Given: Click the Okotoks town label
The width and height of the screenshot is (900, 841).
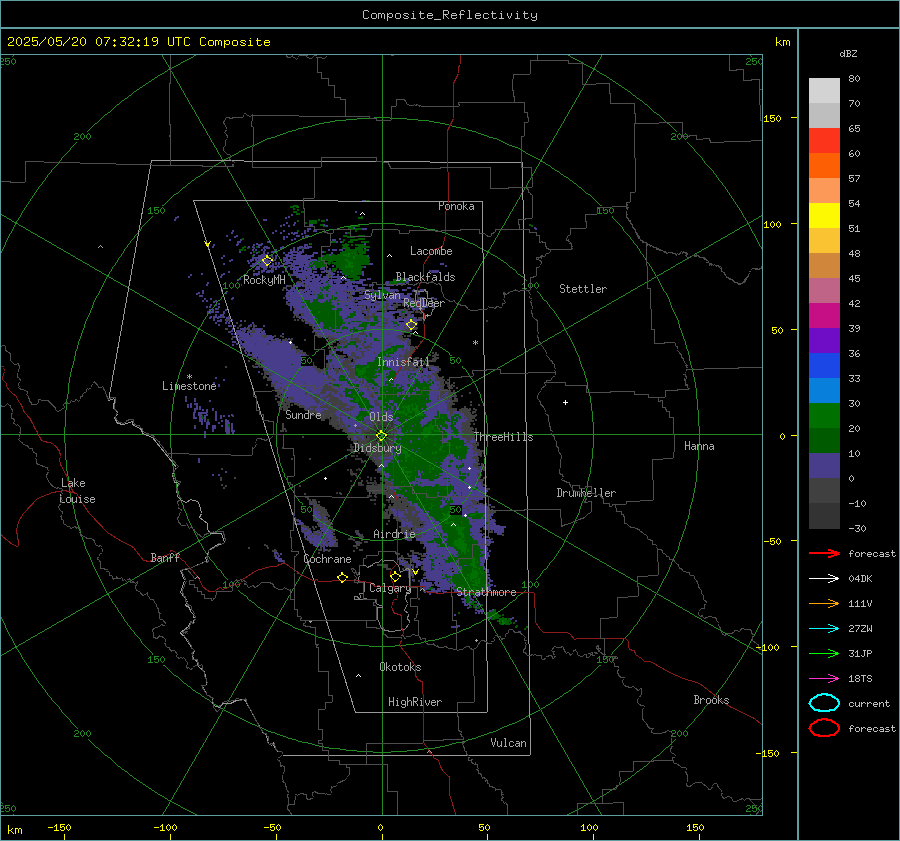Looking at the screenshot, I should click(400, 667).
